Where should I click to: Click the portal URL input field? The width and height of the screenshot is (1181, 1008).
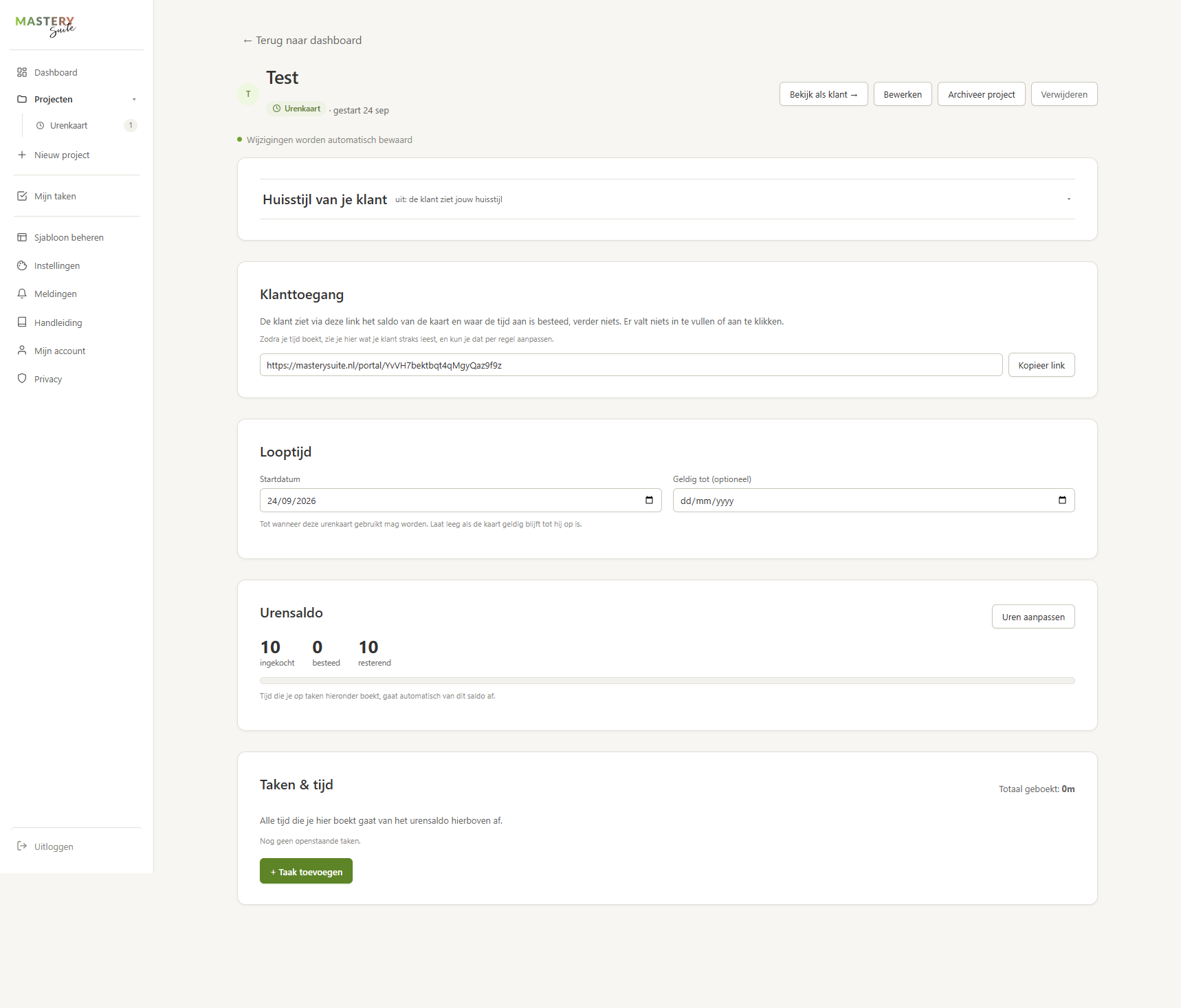(x=631, y=365)
